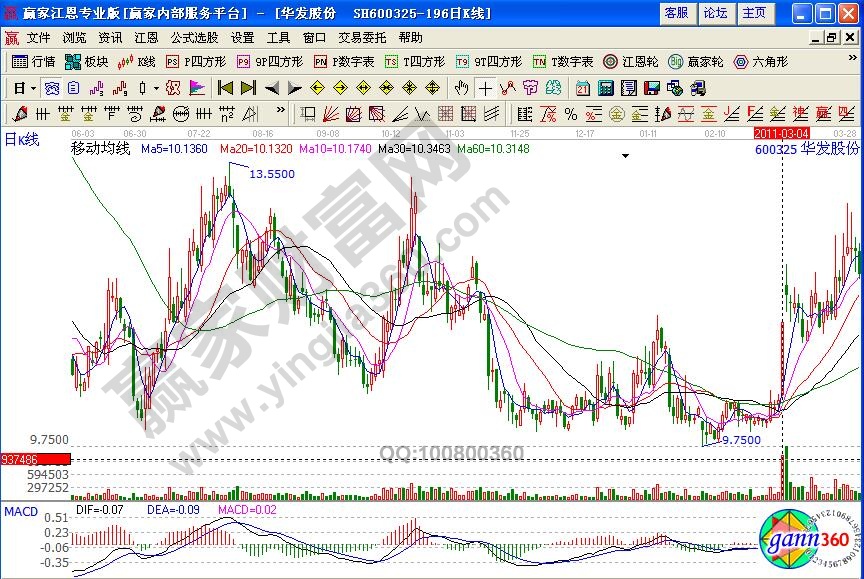Screen dimensions: 864x579
Task: Toggle the crosshair cursor button
Action: pyautogui.click(x=485, y=88)
